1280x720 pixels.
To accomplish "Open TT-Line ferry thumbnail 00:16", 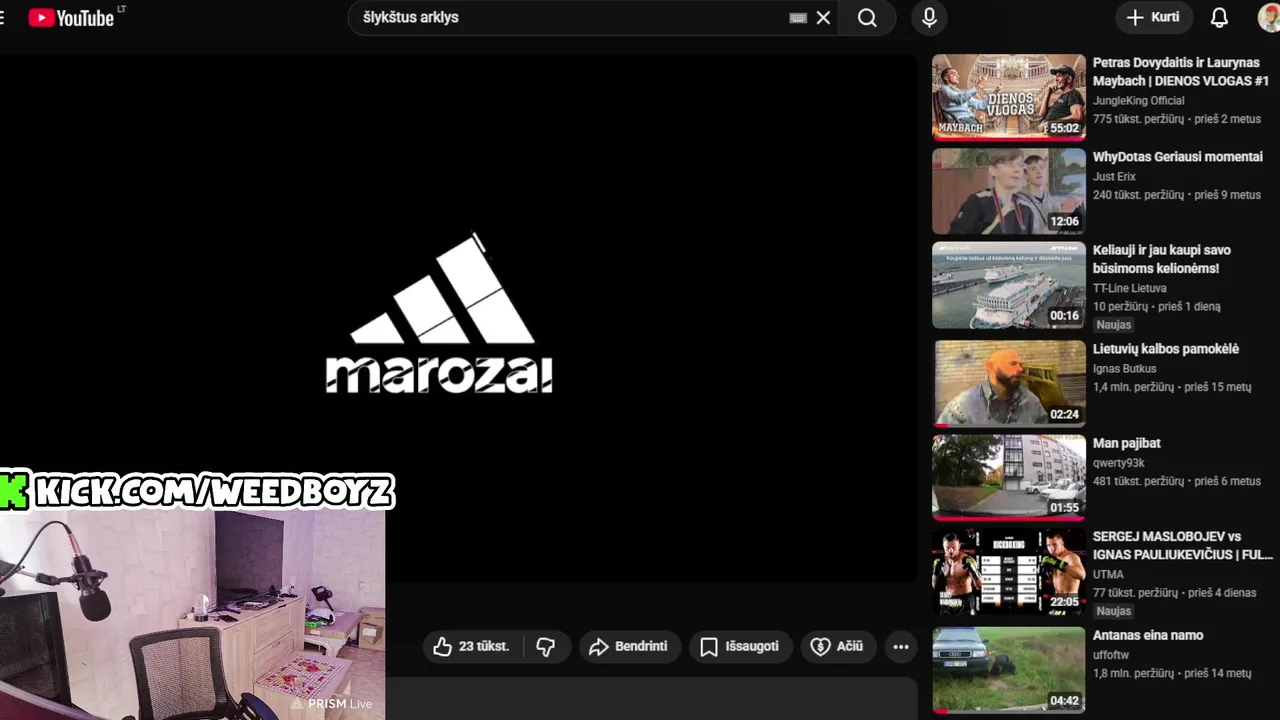I will 1009,285.
